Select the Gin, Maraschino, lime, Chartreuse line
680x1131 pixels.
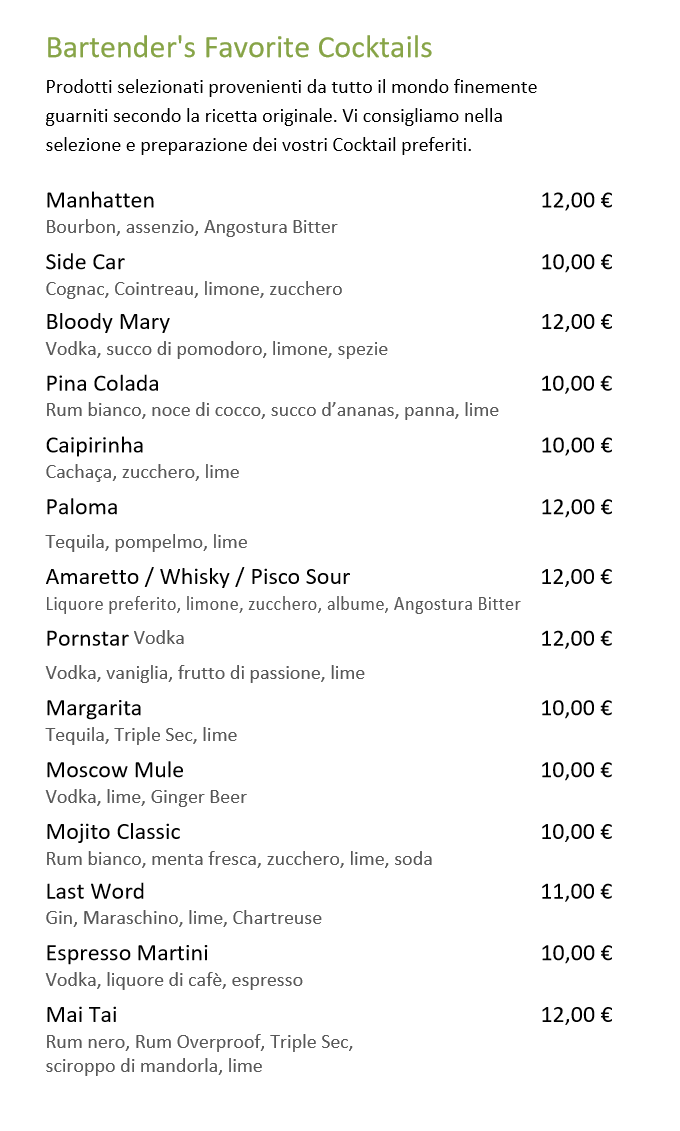(x=184, y=918)
